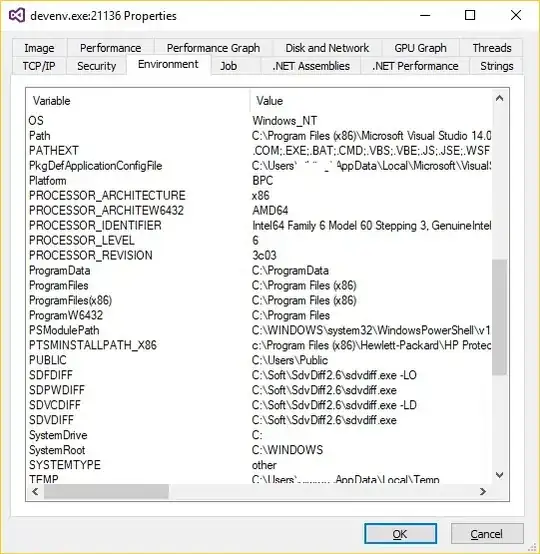Select the Disk and Network tab

[327, 48]
